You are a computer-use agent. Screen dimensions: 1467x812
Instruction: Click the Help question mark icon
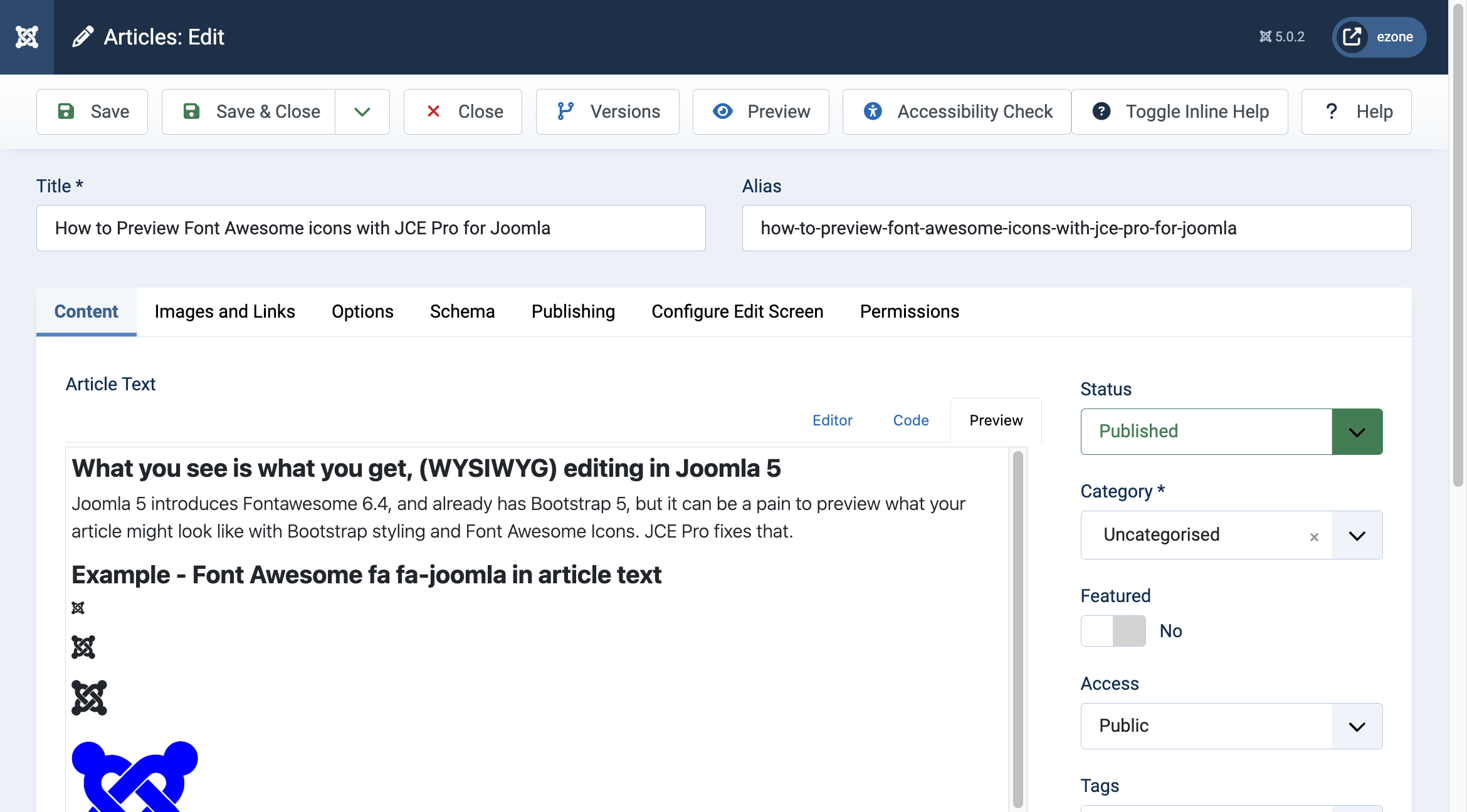[x=1332, y=111]
